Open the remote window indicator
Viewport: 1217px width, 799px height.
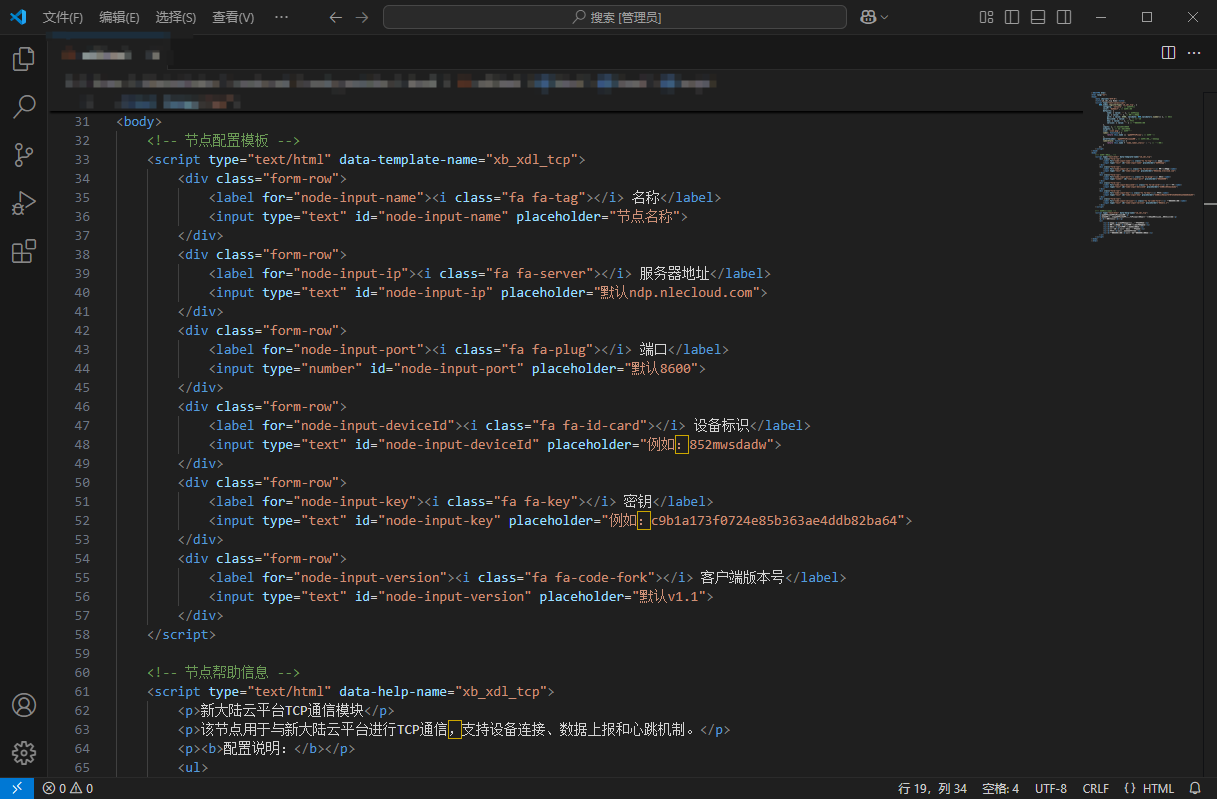17,788
